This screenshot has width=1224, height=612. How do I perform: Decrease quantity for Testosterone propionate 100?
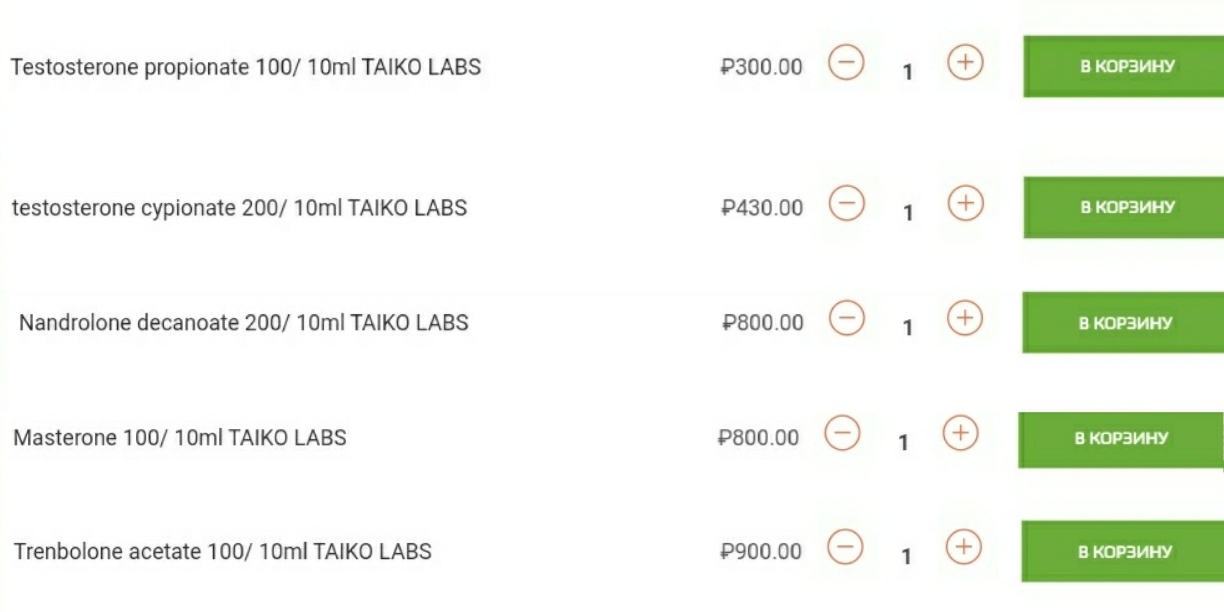coord(846,64)
